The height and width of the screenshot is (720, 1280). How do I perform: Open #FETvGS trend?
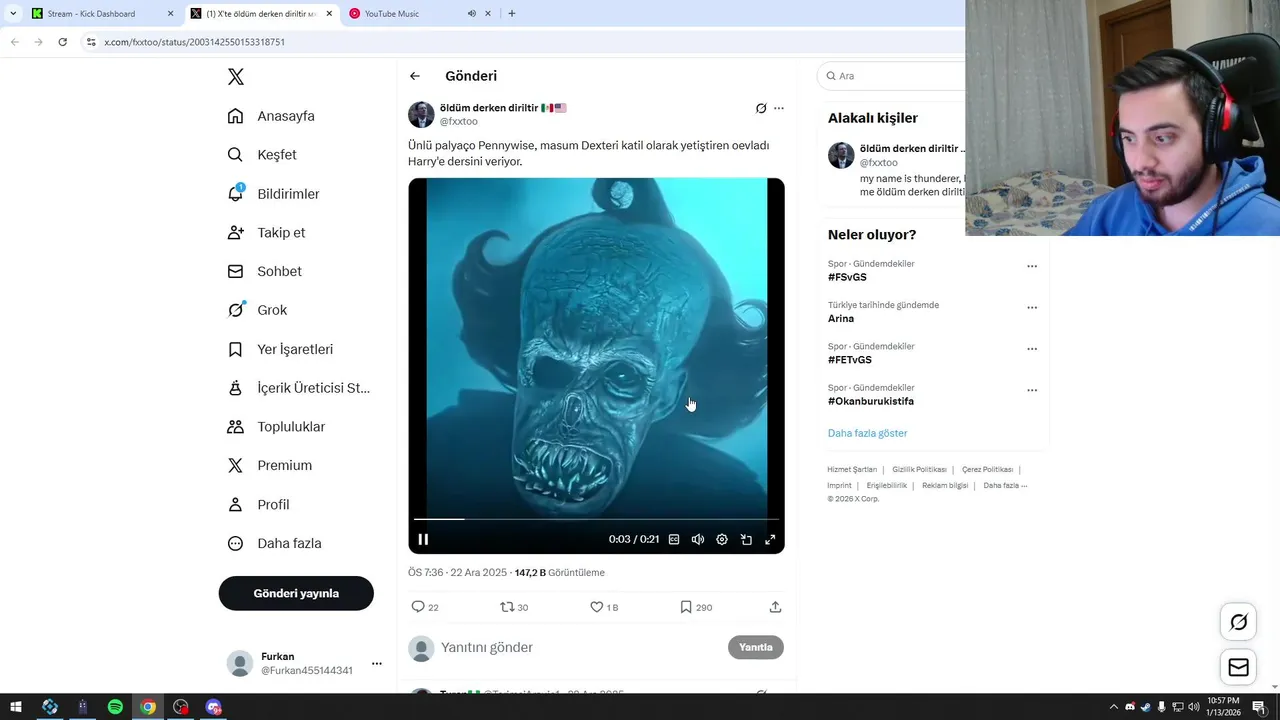850,360
